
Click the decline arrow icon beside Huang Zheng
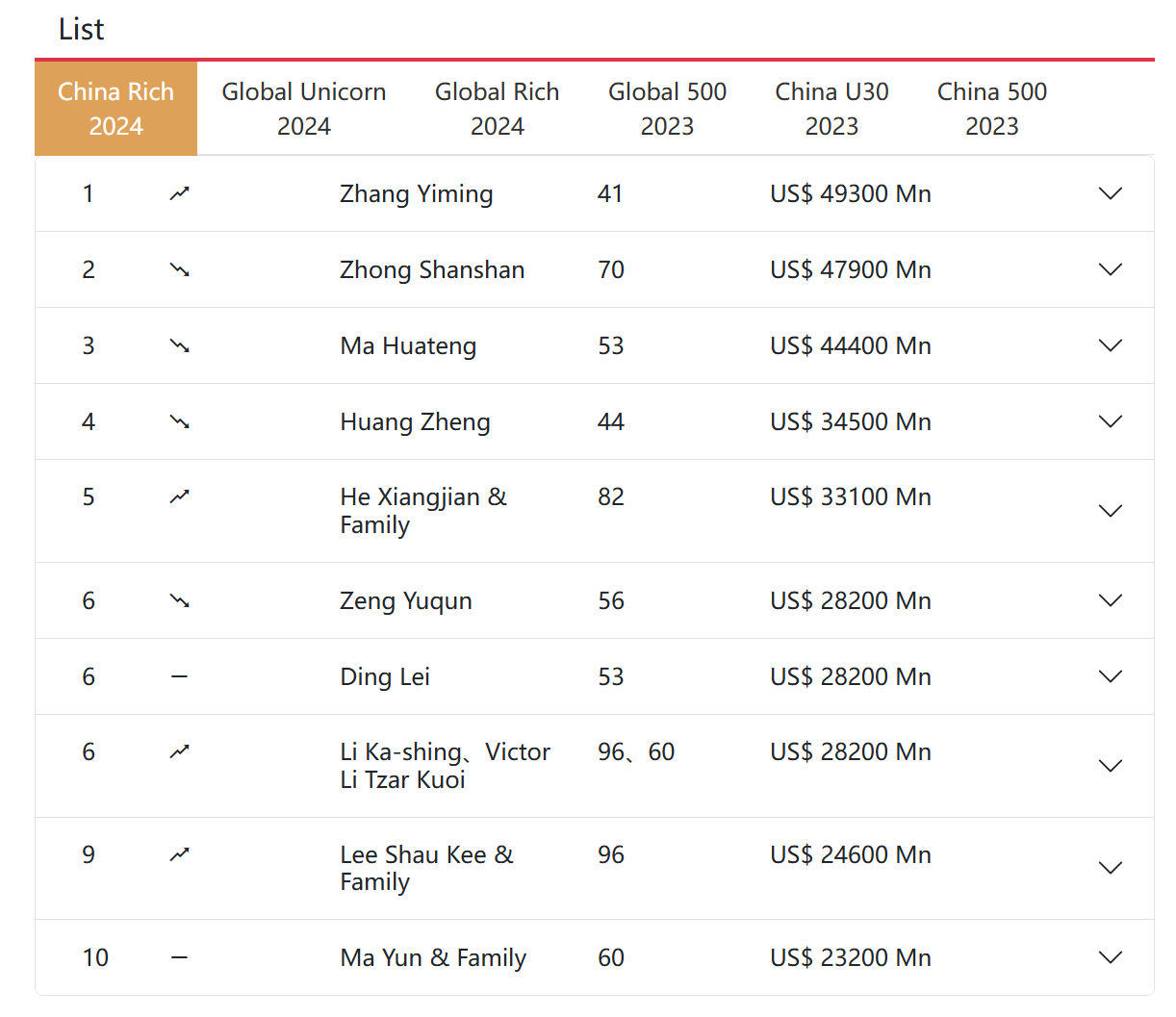click(179, 421)
